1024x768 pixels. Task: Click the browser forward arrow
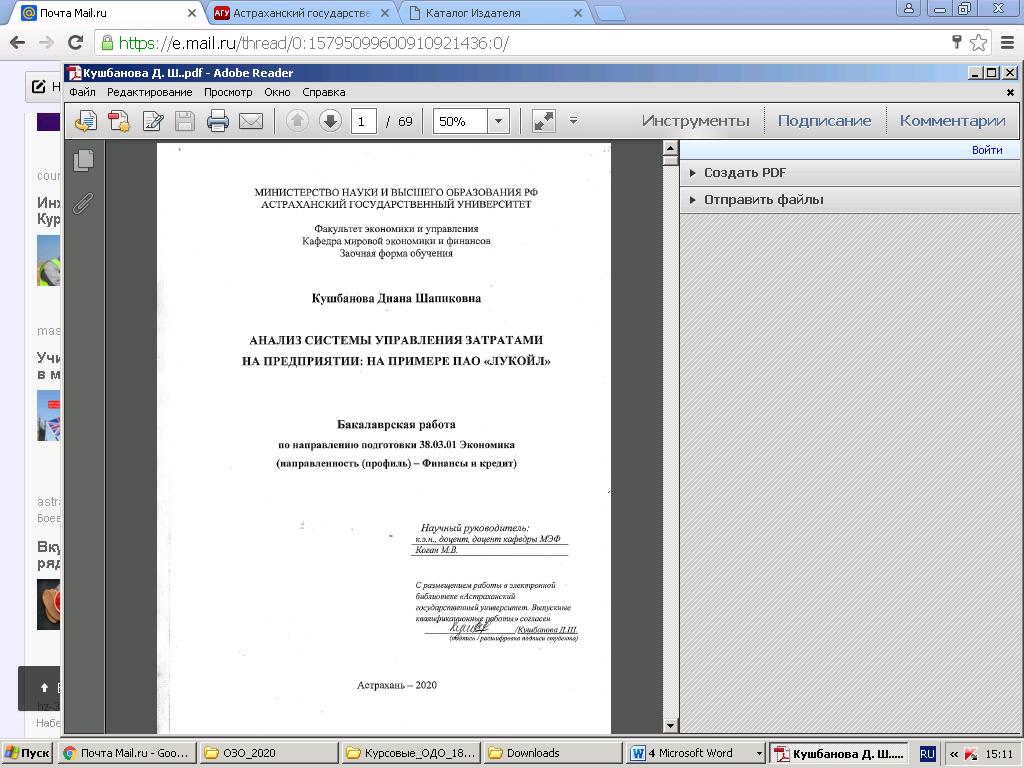click(x=46, y=43)
